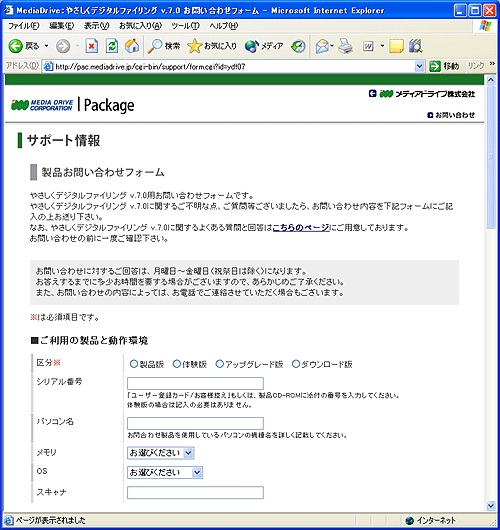Click the 製品お問い合わせフォーム heading
Viewport: 500px width, 530px height.
103,172
